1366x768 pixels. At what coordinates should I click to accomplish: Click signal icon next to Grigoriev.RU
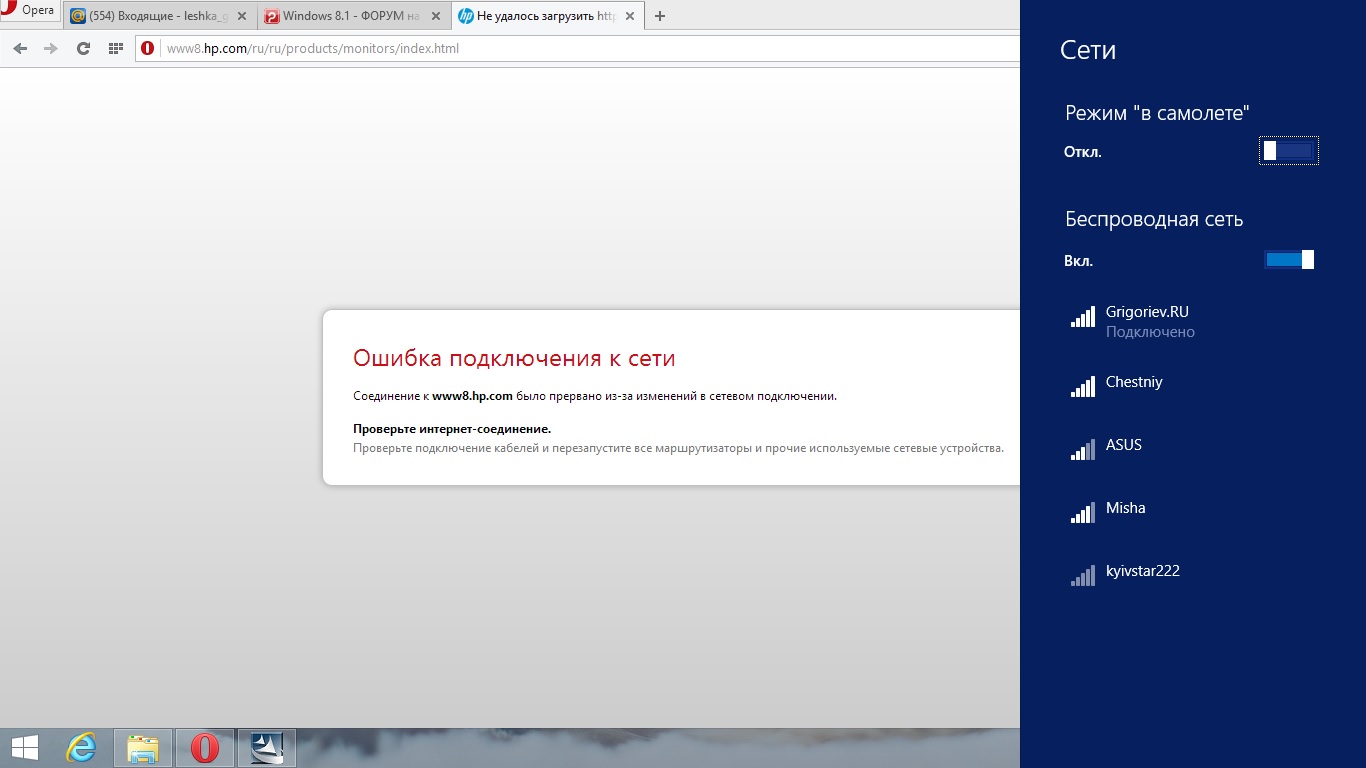coord(1082,318)
